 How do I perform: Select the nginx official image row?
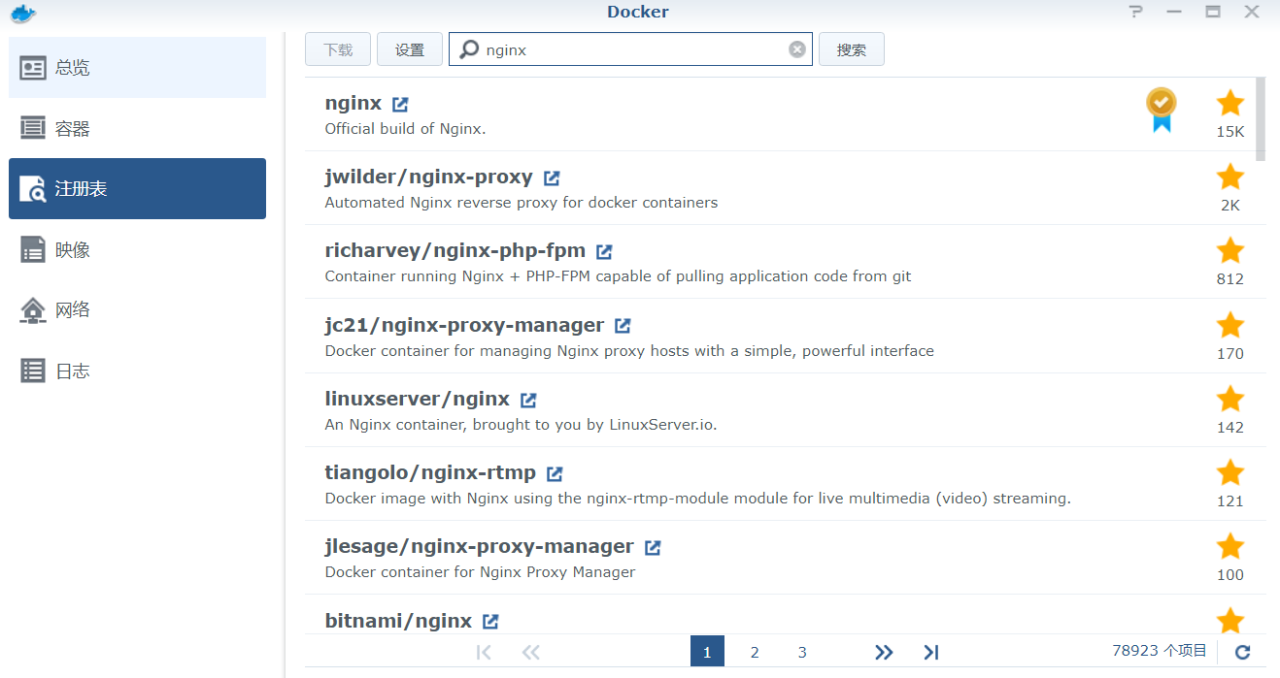coord(779,114)
